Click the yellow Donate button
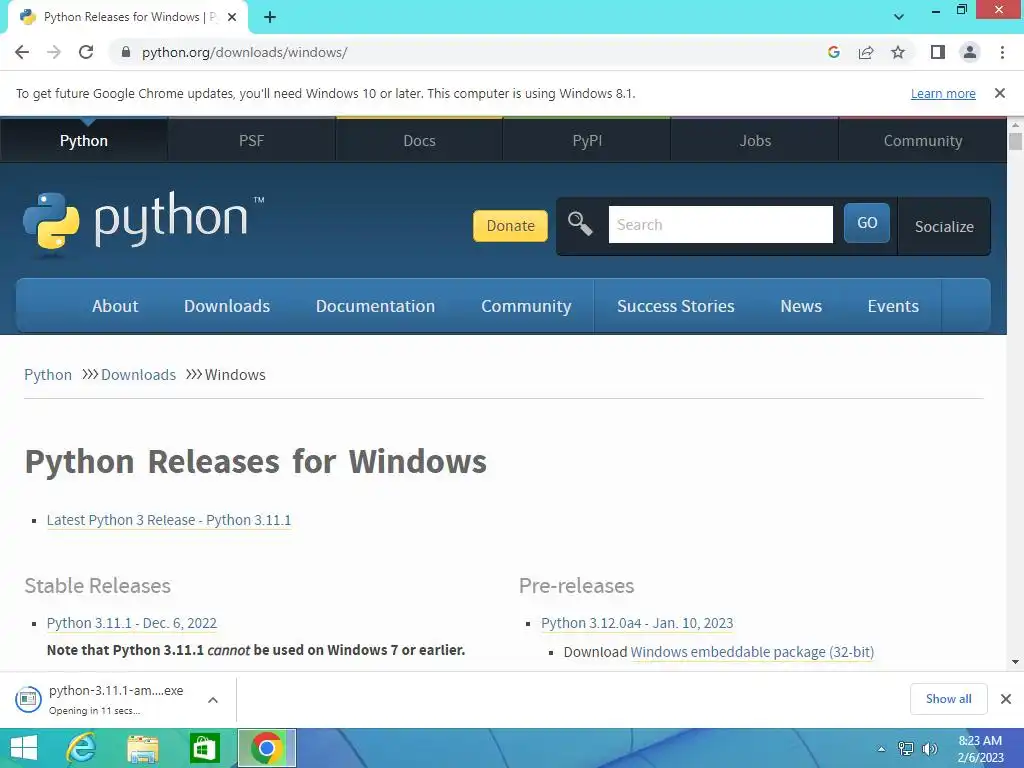 [510, 225]
